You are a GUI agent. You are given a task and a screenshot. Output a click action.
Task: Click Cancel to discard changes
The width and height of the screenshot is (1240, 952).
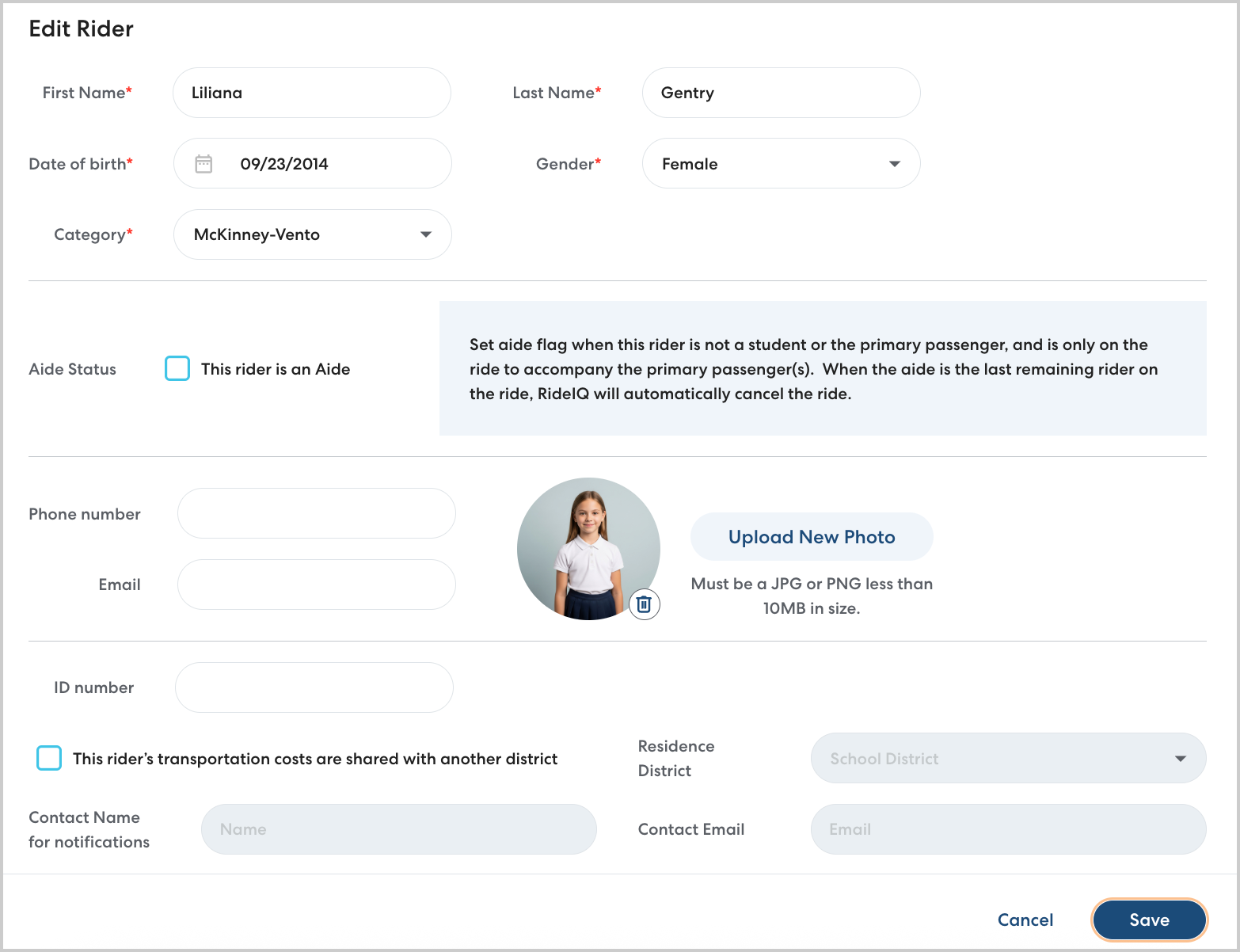pos(1025,920)
